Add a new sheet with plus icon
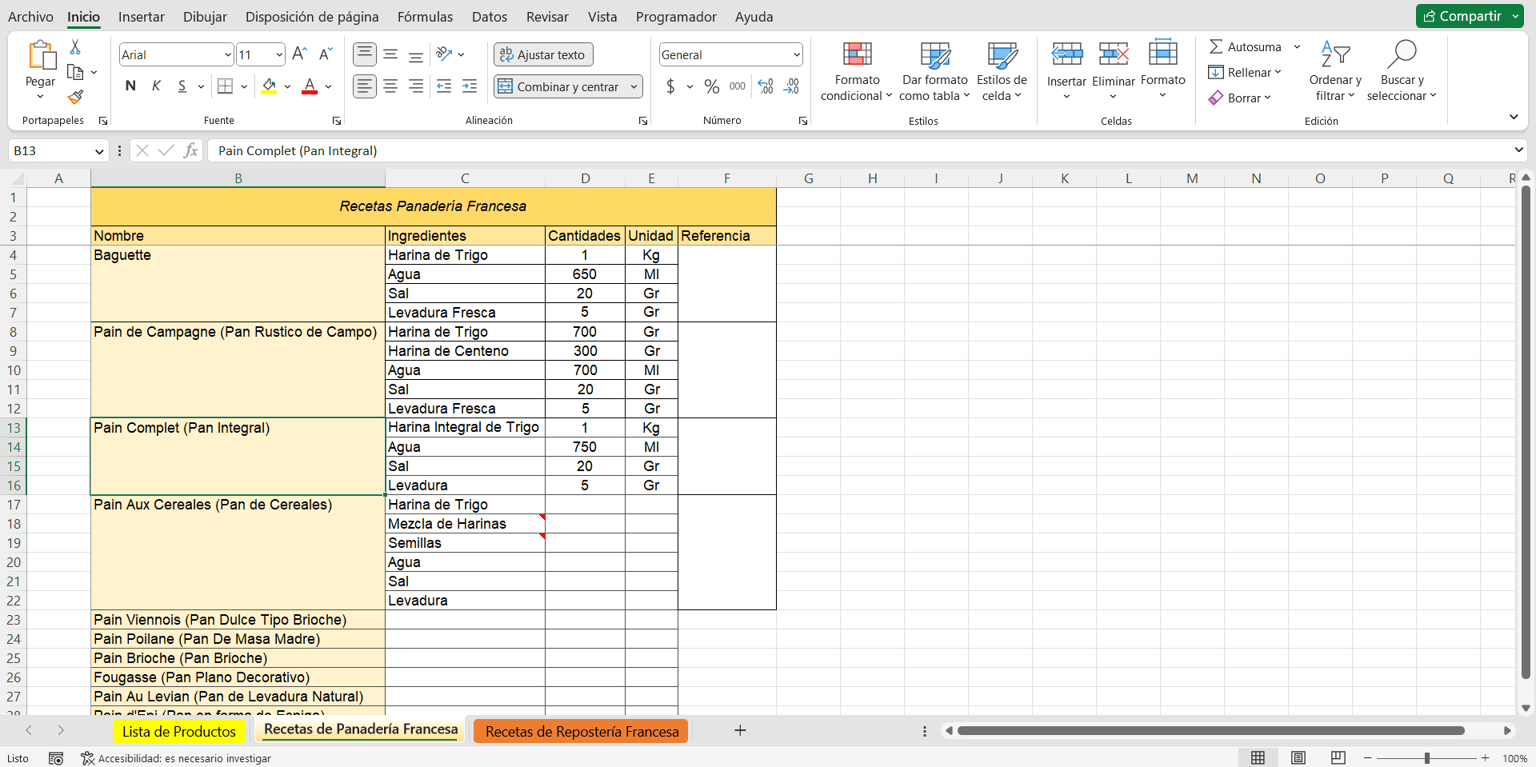Image resolution: width=1536 pixels, height=767 pixels. [740, 731]
